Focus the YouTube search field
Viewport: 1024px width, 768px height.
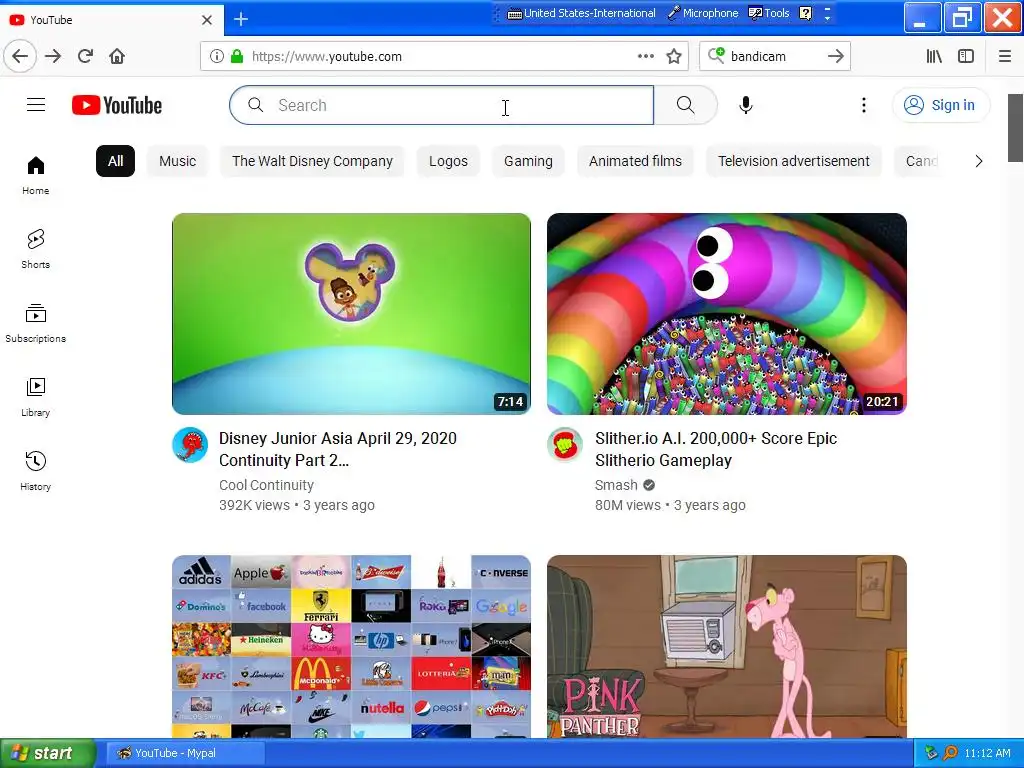coord(441,105)
